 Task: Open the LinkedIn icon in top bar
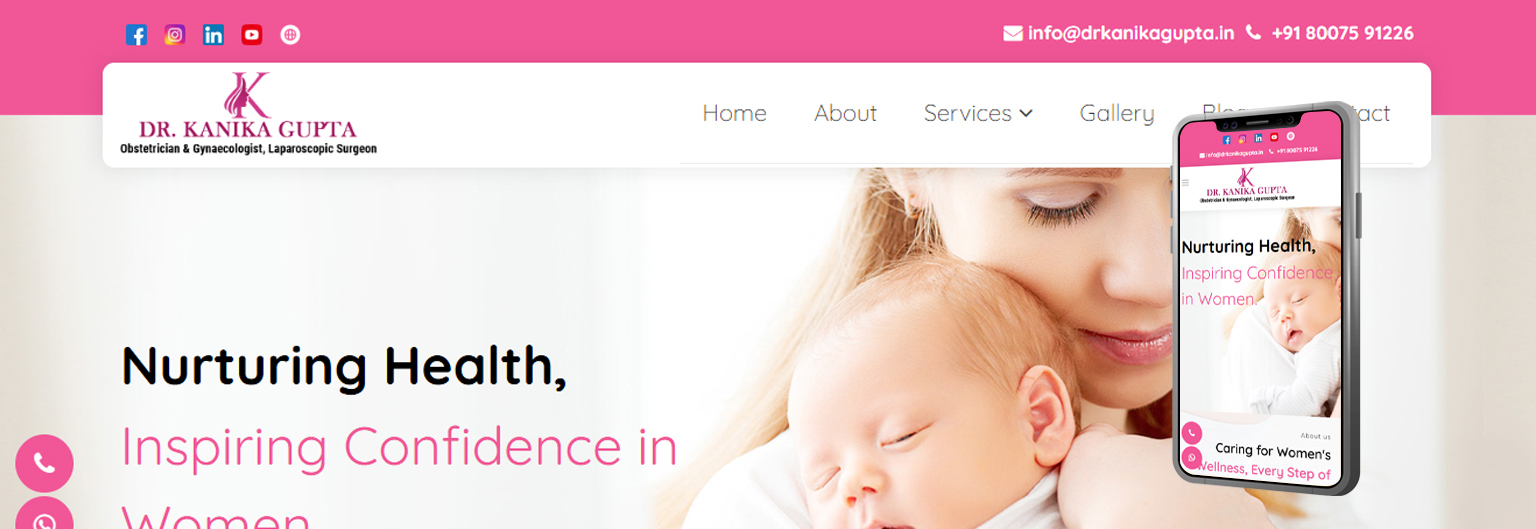pos(213,35)
